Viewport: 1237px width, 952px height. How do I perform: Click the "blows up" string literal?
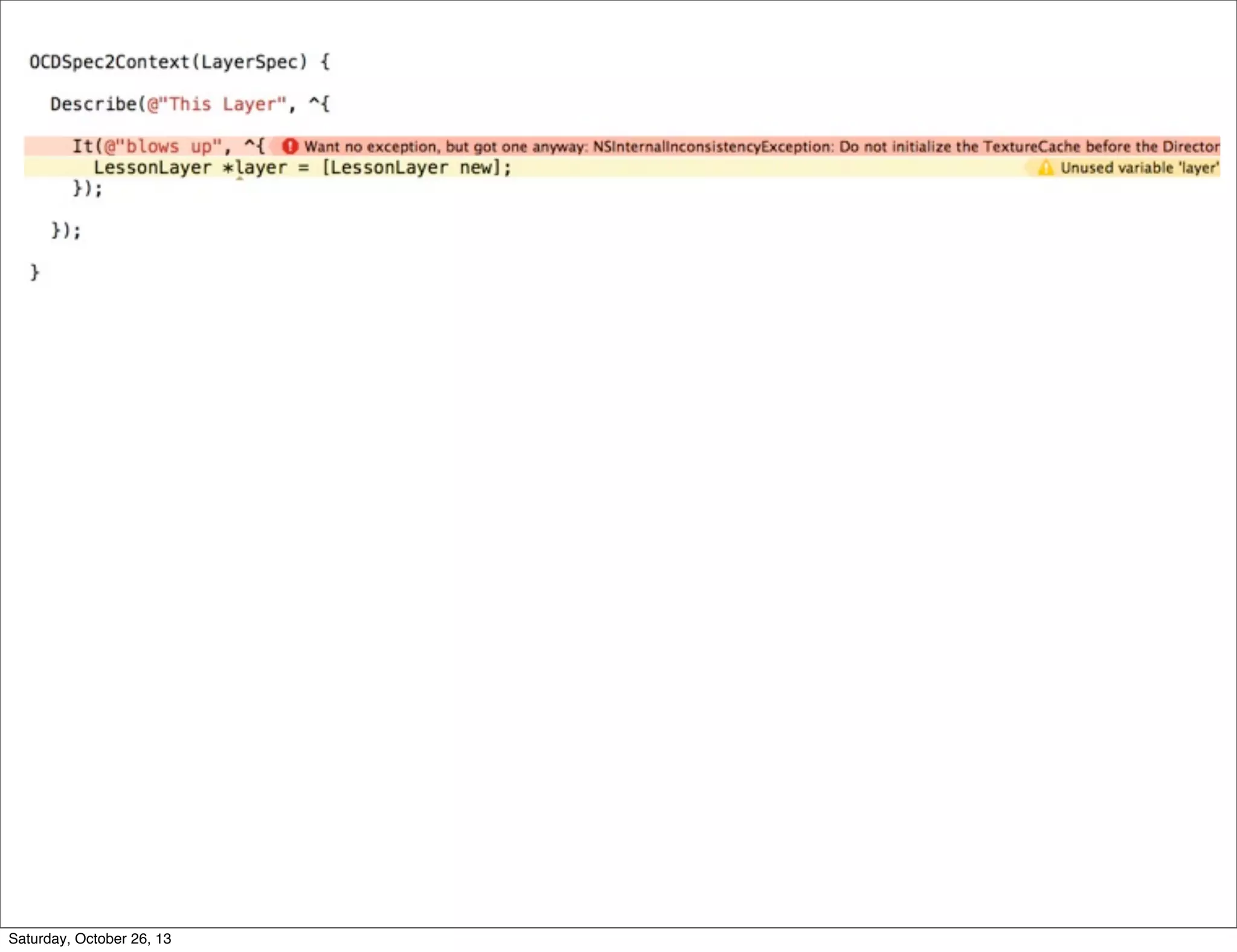(x=162, y=146)
